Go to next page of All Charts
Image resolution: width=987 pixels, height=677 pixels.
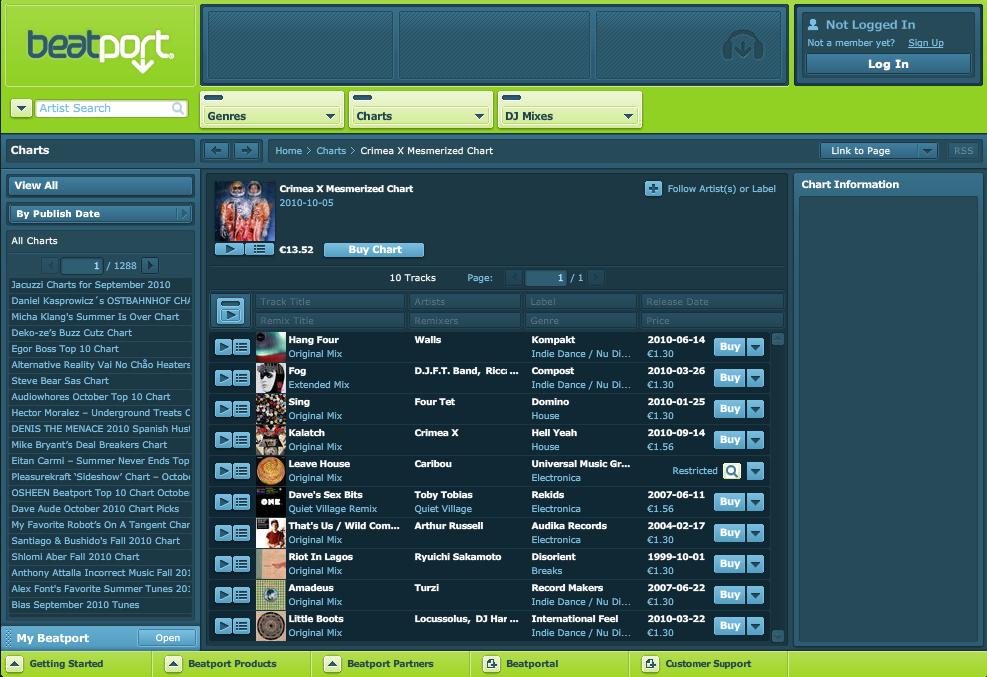point(150,266)
